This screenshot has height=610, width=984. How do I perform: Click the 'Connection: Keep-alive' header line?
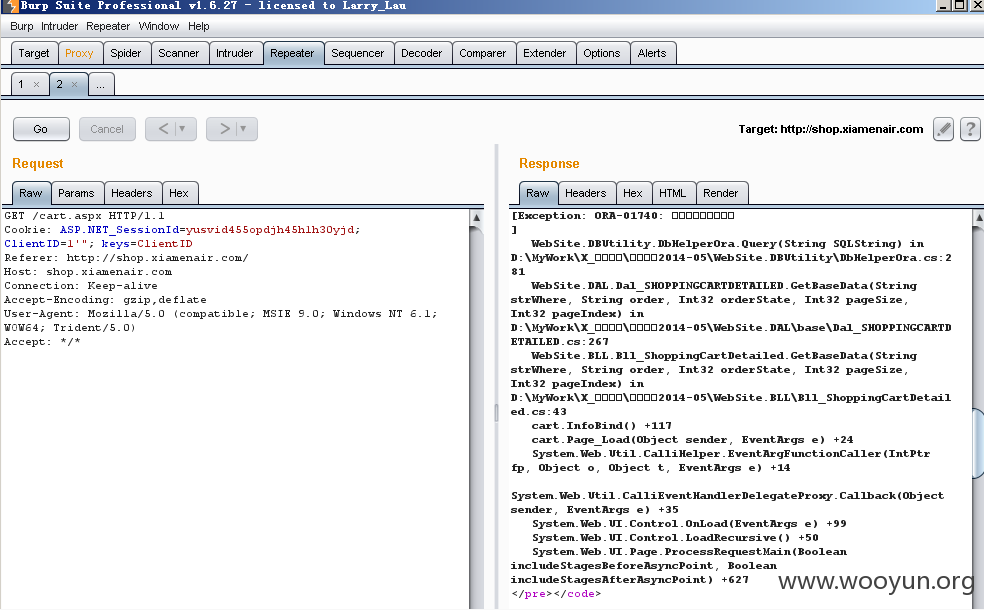(80, 286)
